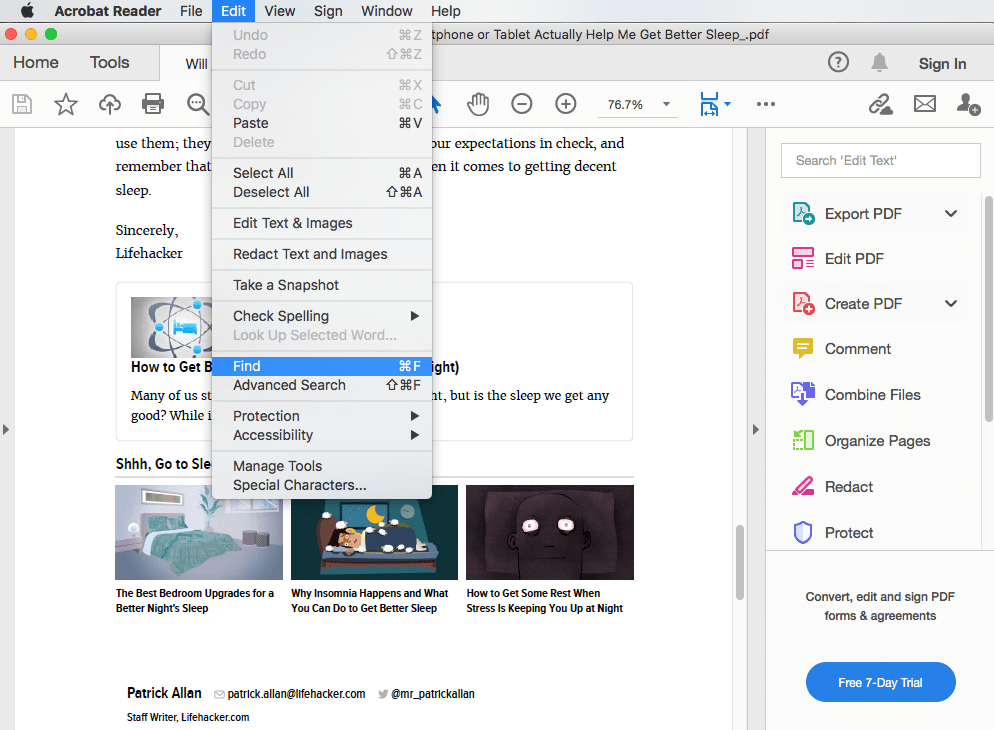The width and height of the screenshot is (994, 730).
Task: Open the View menu in menu bar
Action: pyautogui.click(x=280, y=11)
